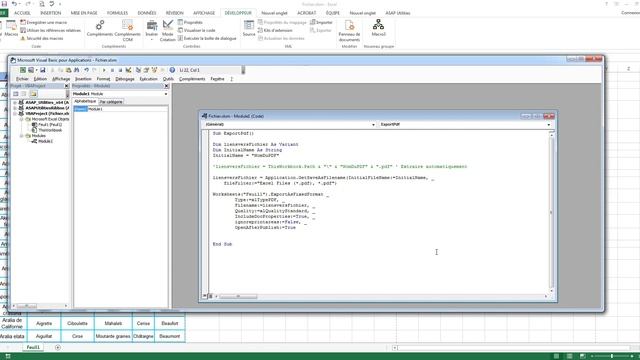Click the code window horizontal scrollbar thumb
Viewport: 640px width, 360px height.
(x=238, y=296)
